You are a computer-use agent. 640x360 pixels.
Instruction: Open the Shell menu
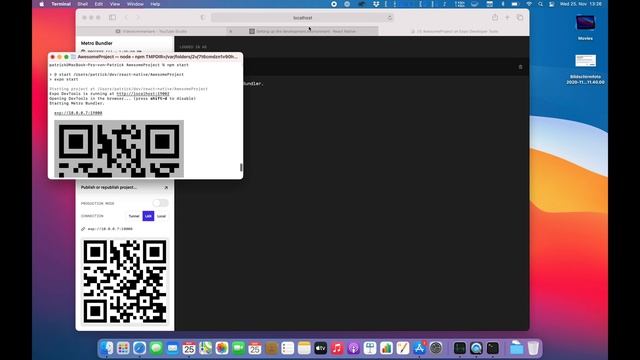point(82,4)
